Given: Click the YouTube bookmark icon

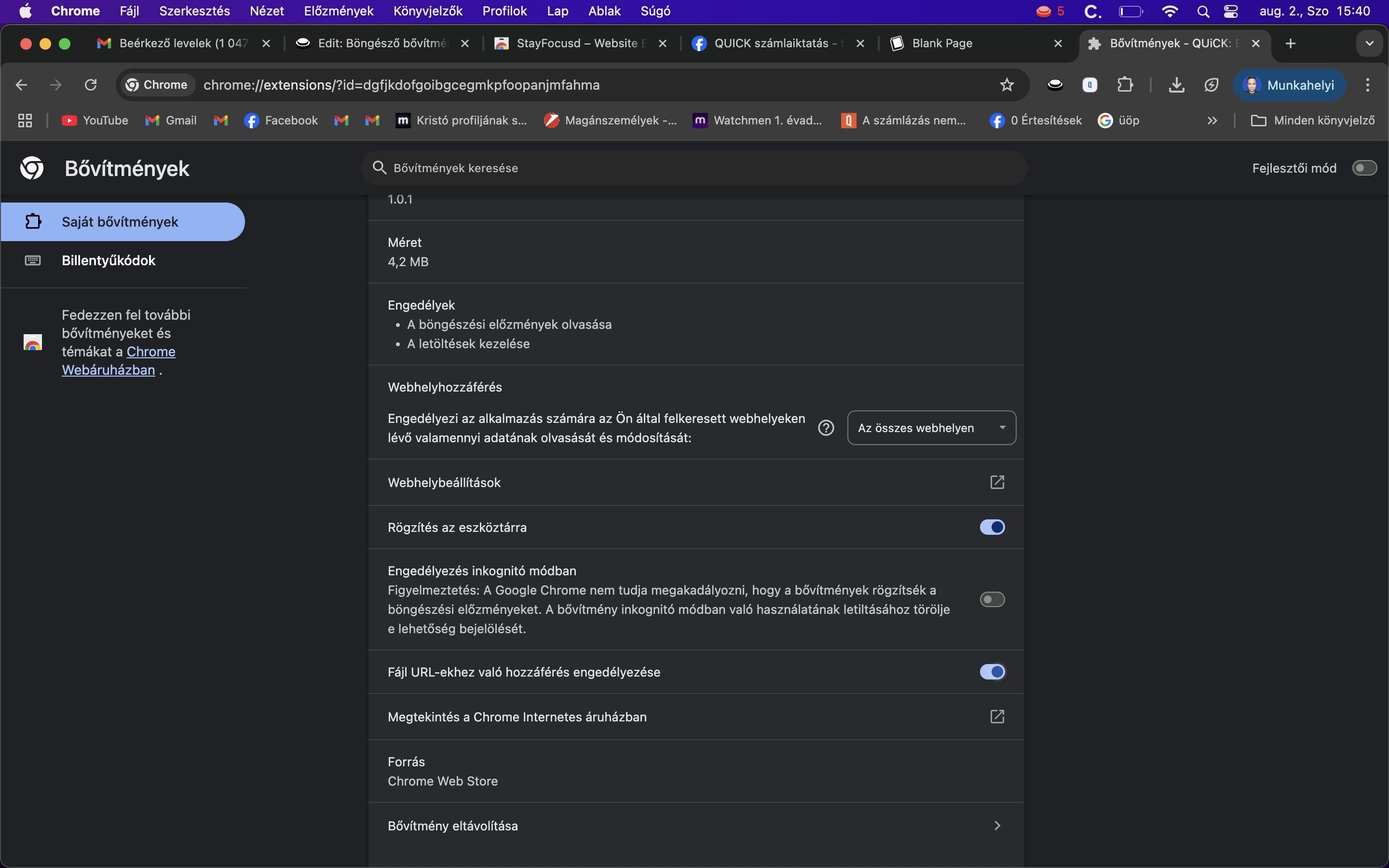Looking at the screenshot, I should point(69,121).
